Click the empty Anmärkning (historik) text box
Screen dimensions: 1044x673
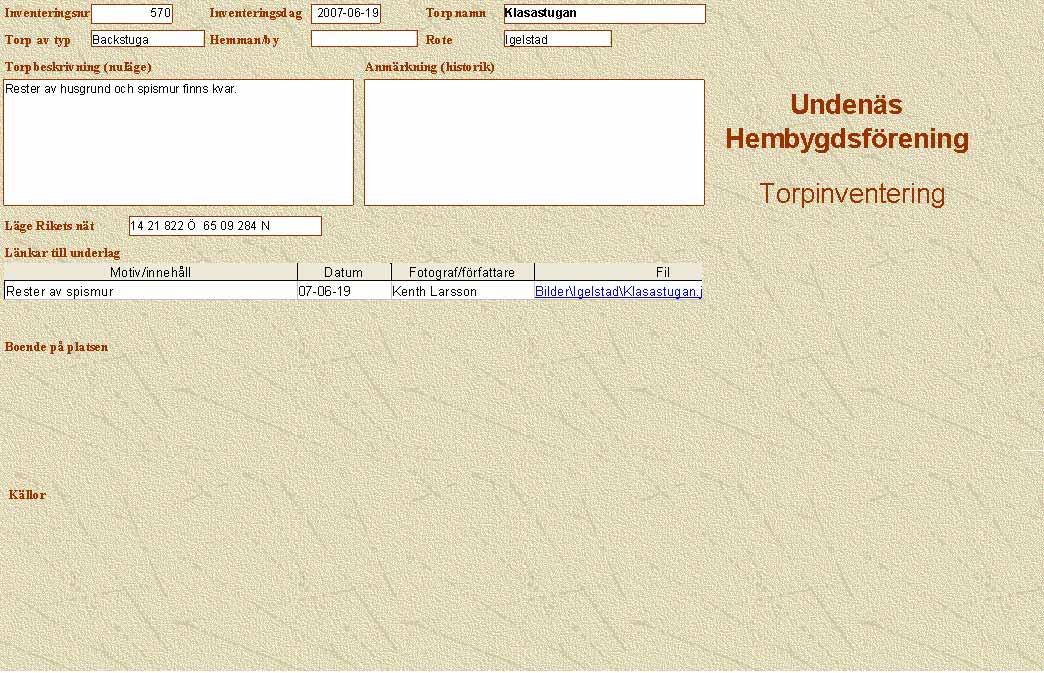click(534, 142)
